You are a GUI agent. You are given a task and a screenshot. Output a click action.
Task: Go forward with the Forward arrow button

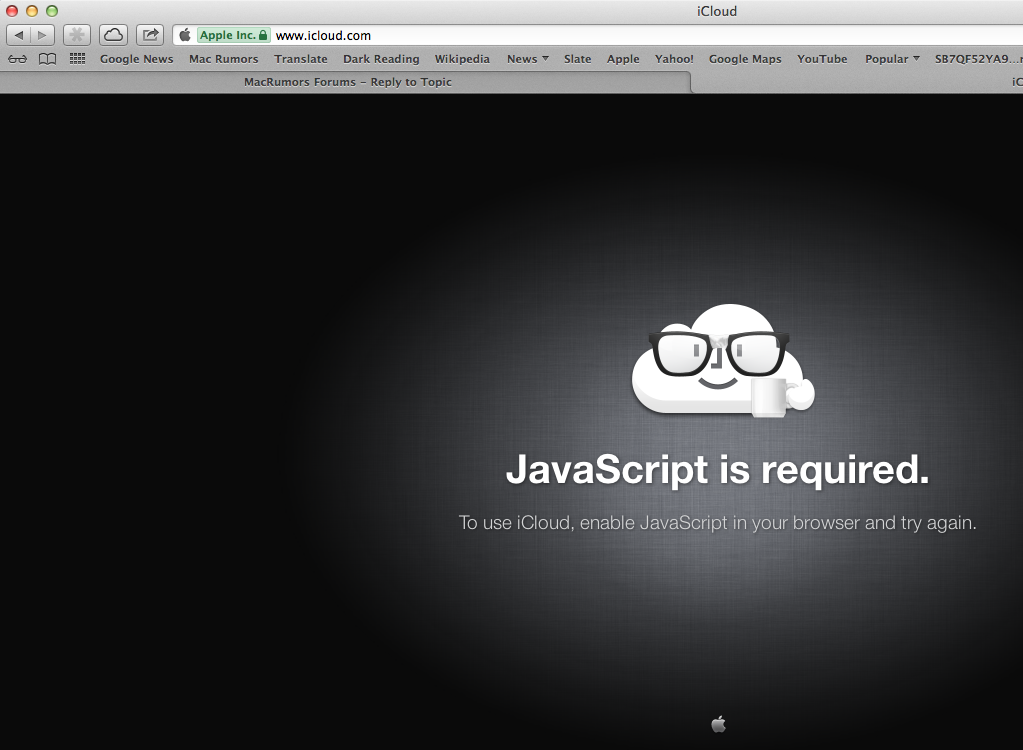click(x=42, y=35)
